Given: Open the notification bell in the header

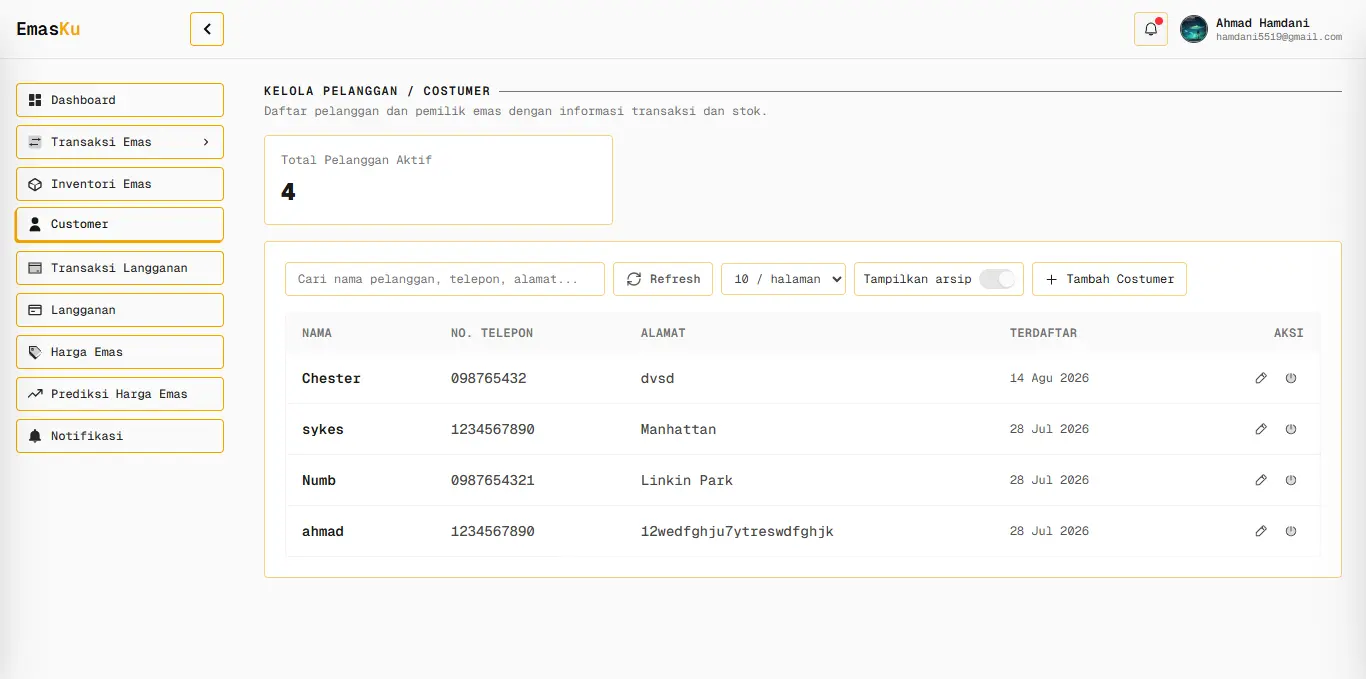Looking at the screenshot, I should 1151,29.
